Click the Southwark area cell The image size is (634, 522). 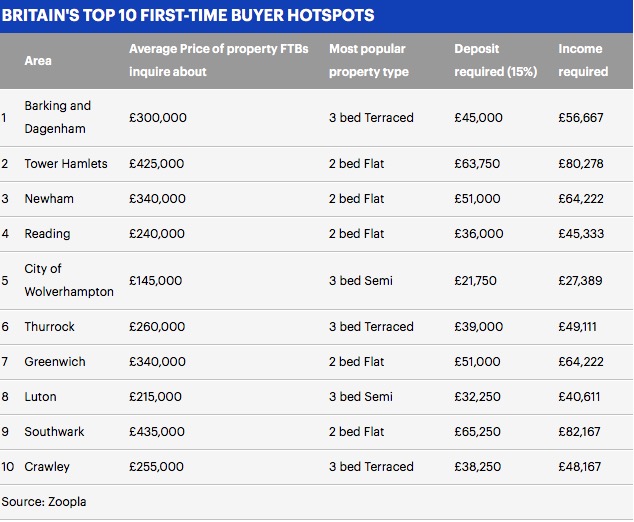[x=54, y=431]
